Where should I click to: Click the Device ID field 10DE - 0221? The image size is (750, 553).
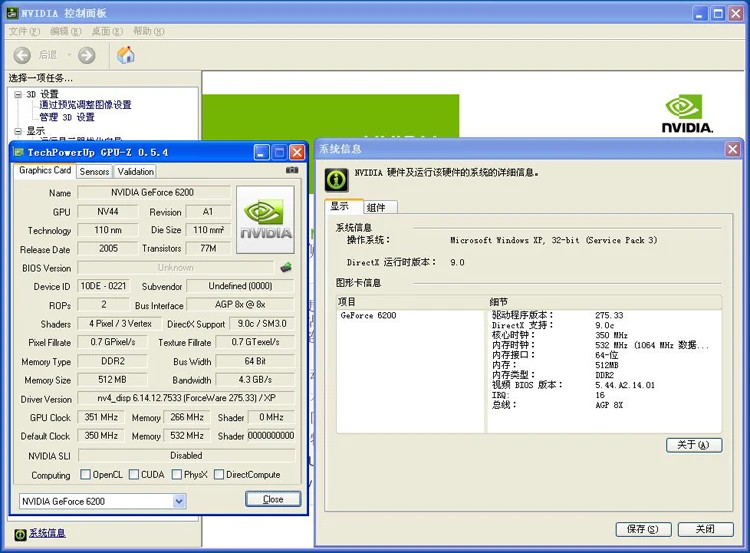[103, 286]
